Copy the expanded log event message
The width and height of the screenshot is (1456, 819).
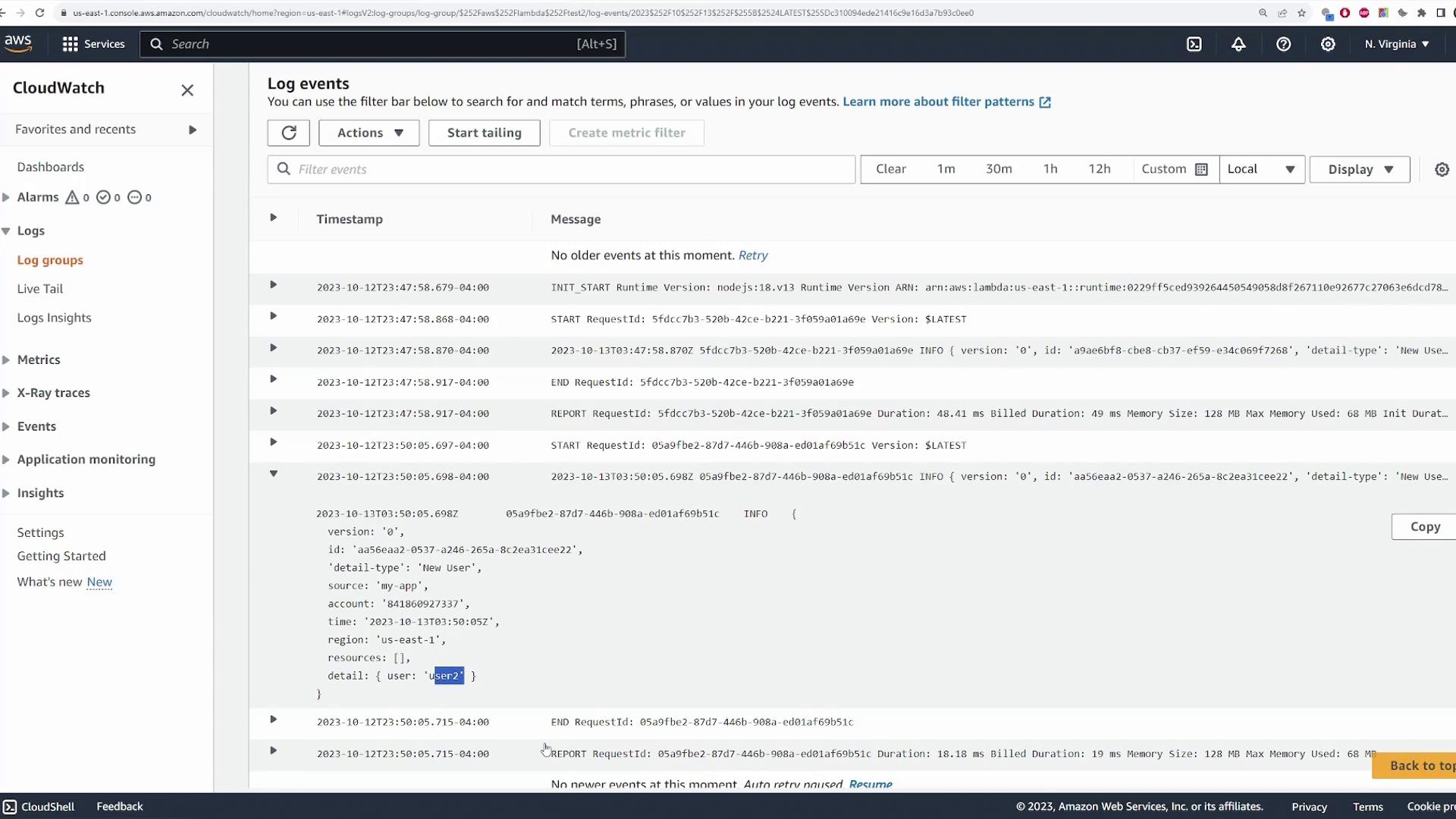pyautogui.click(x=1424, y=527)
